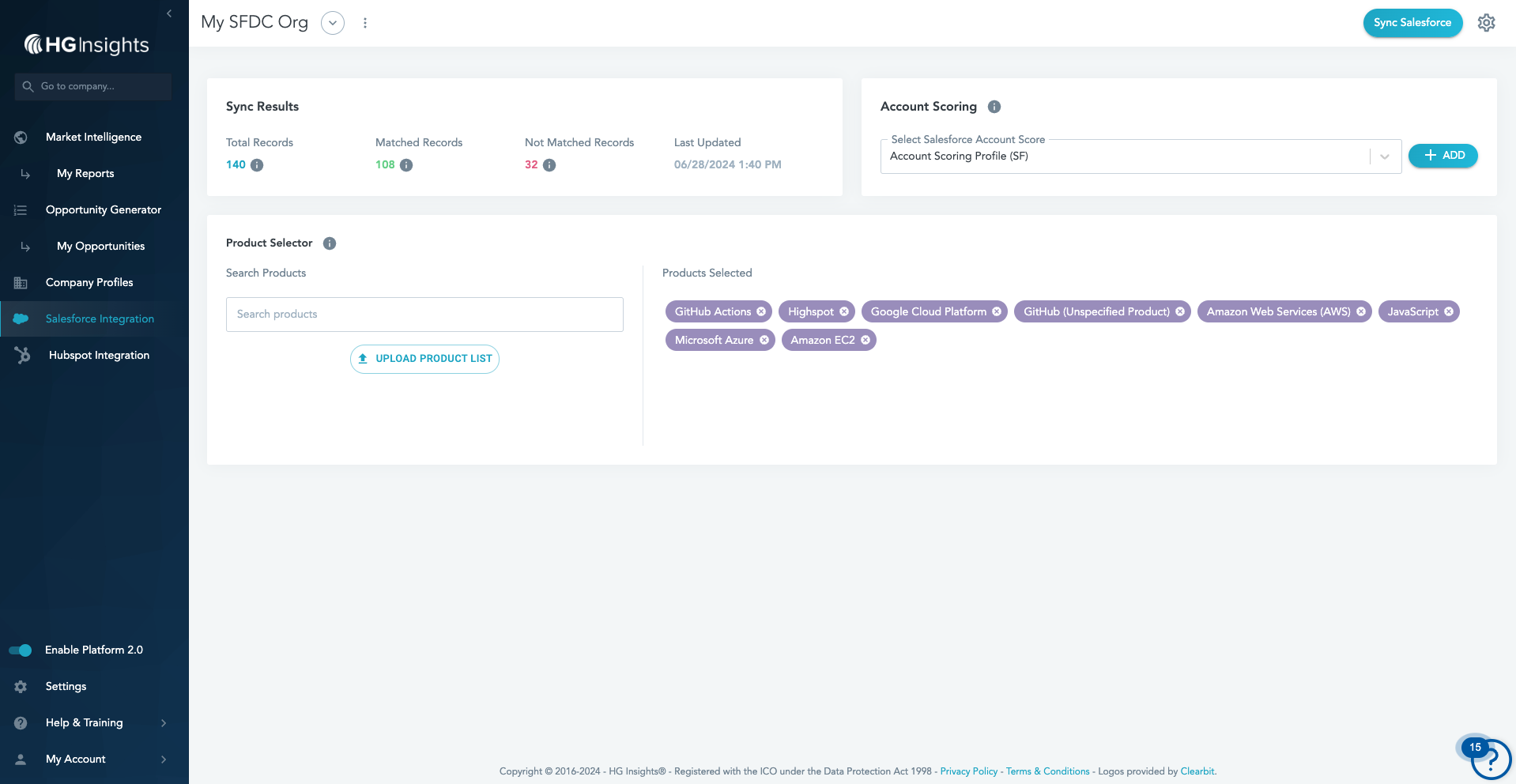Image resolution: width=1516 pixels, height=784 pixels.
Task: Click the Product Selector info icon
Action: coord(330,243)
